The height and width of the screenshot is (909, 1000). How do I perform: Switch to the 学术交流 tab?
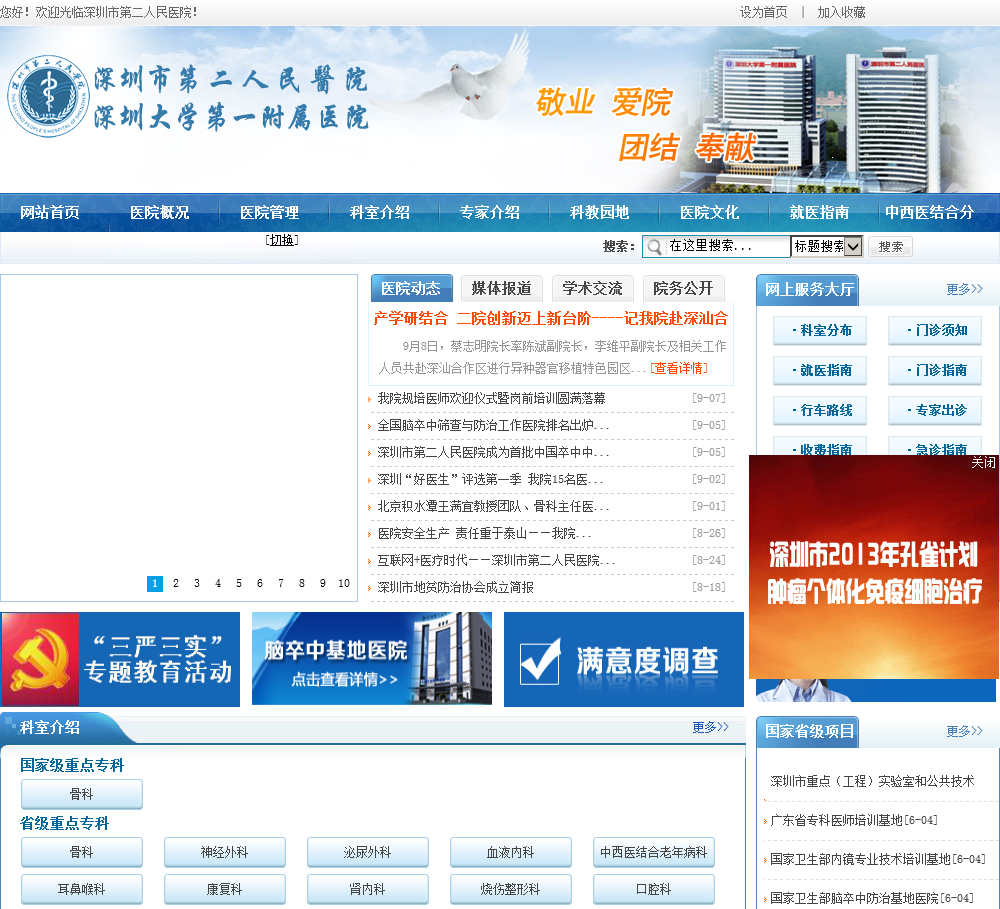pos(592,288)
